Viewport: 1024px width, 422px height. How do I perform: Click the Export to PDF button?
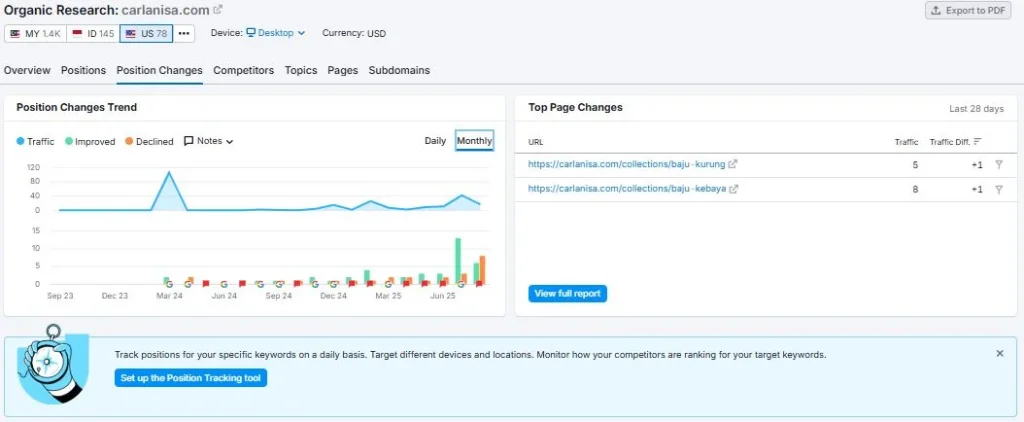pyautogui.click(x=968, y=10)
